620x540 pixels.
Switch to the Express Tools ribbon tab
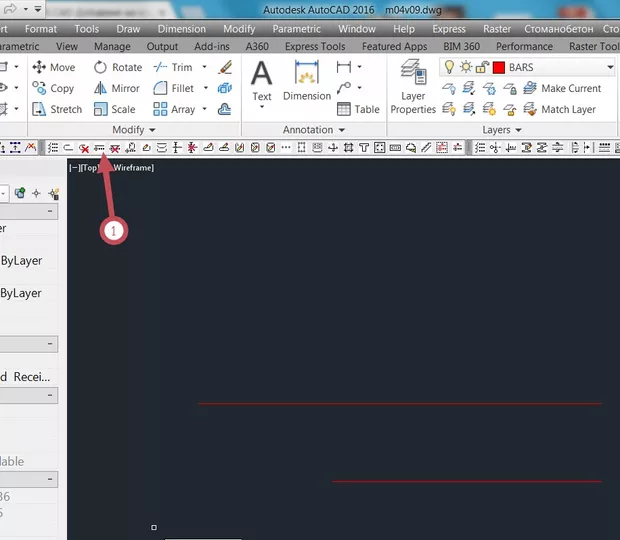click(x=315, y=46)
